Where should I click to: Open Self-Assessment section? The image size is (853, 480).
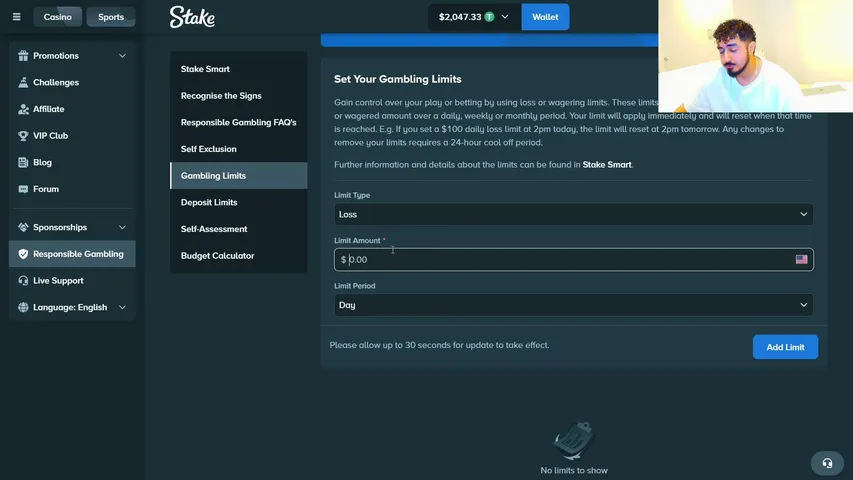(x=239, y=229)
